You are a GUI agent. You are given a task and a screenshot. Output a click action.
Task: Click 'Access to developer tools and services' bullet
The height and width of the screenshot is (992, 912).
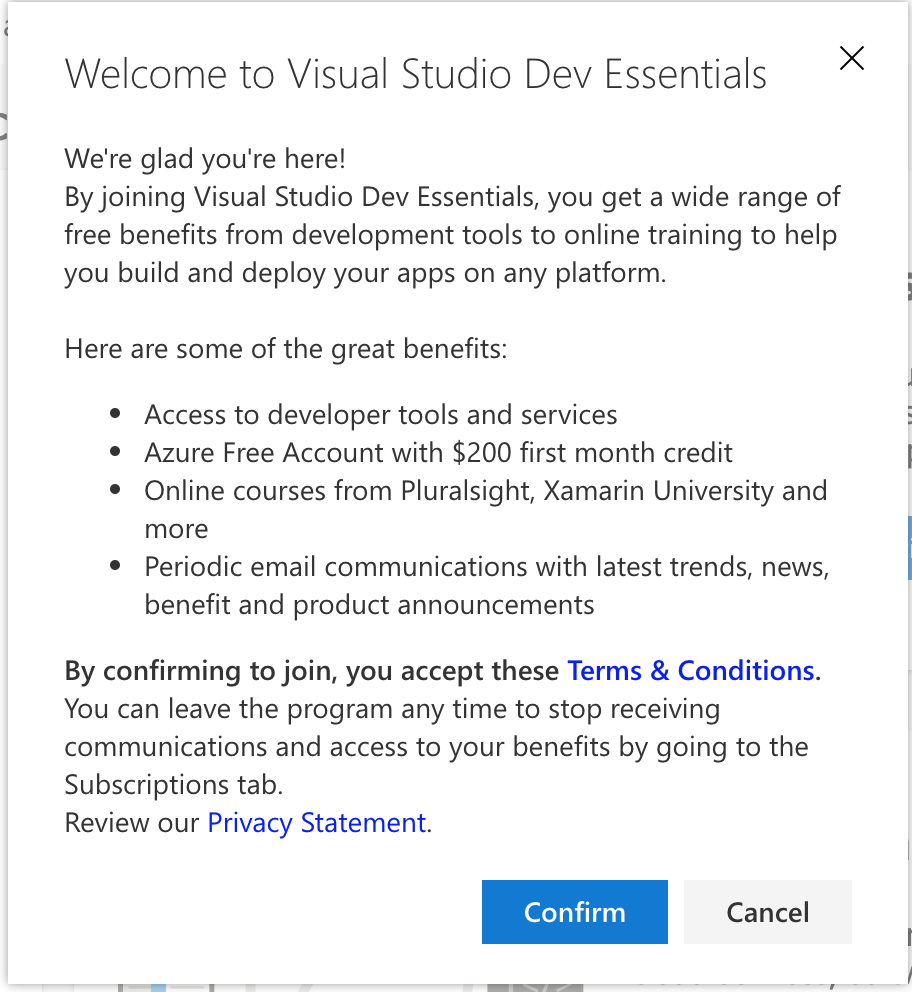click(x=381, y=415)
